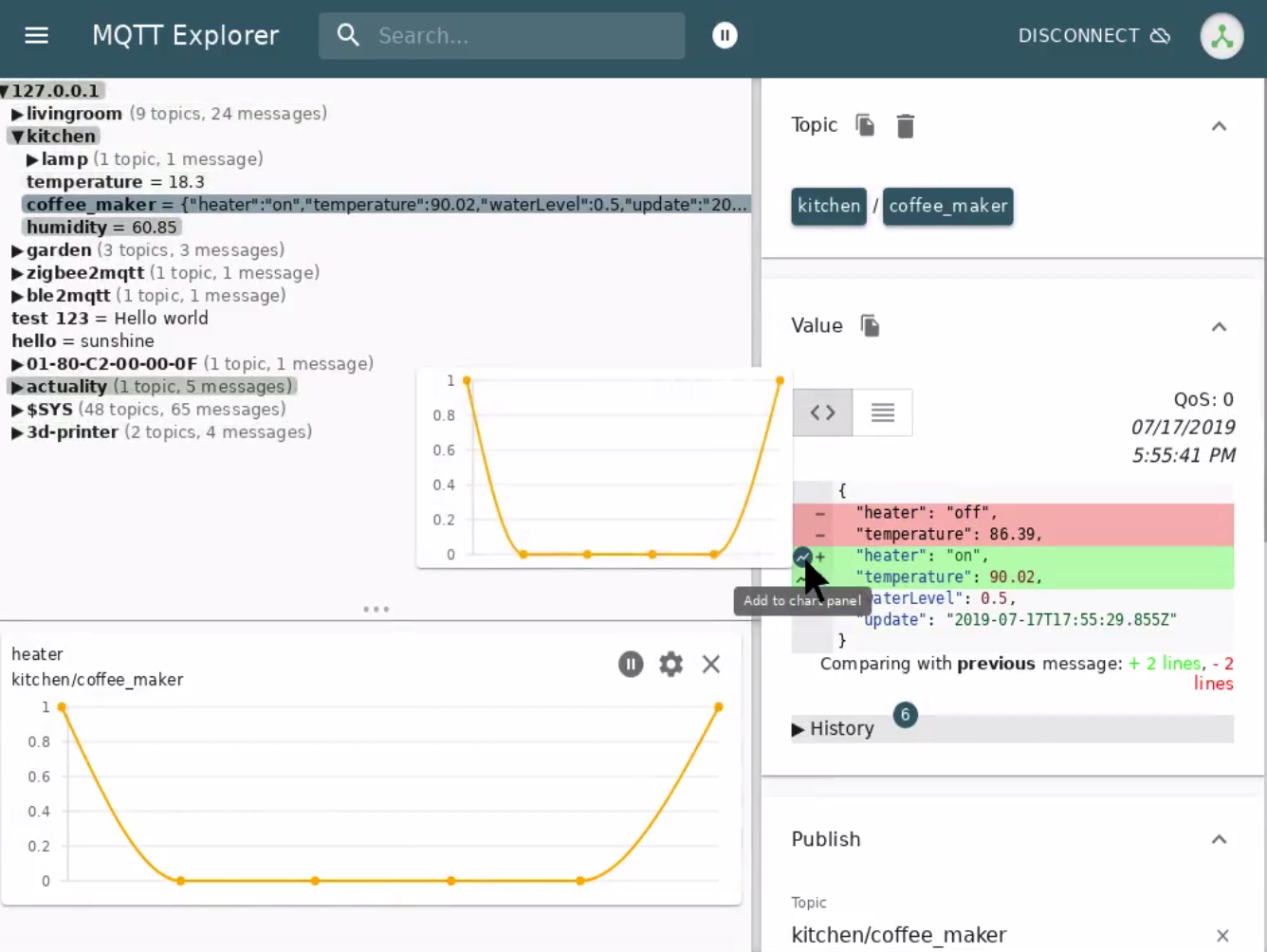This screenshot has height=952, width=1267.
Task: Close the heater chart panel
Action: [x=711, y=664]
